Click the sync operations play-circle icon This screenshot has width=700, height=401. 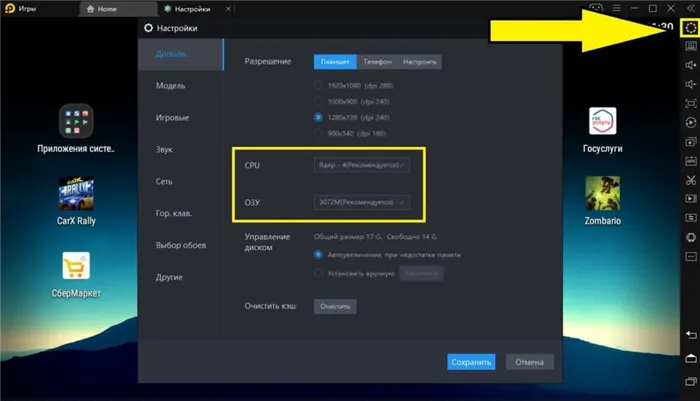coord(691,123)
